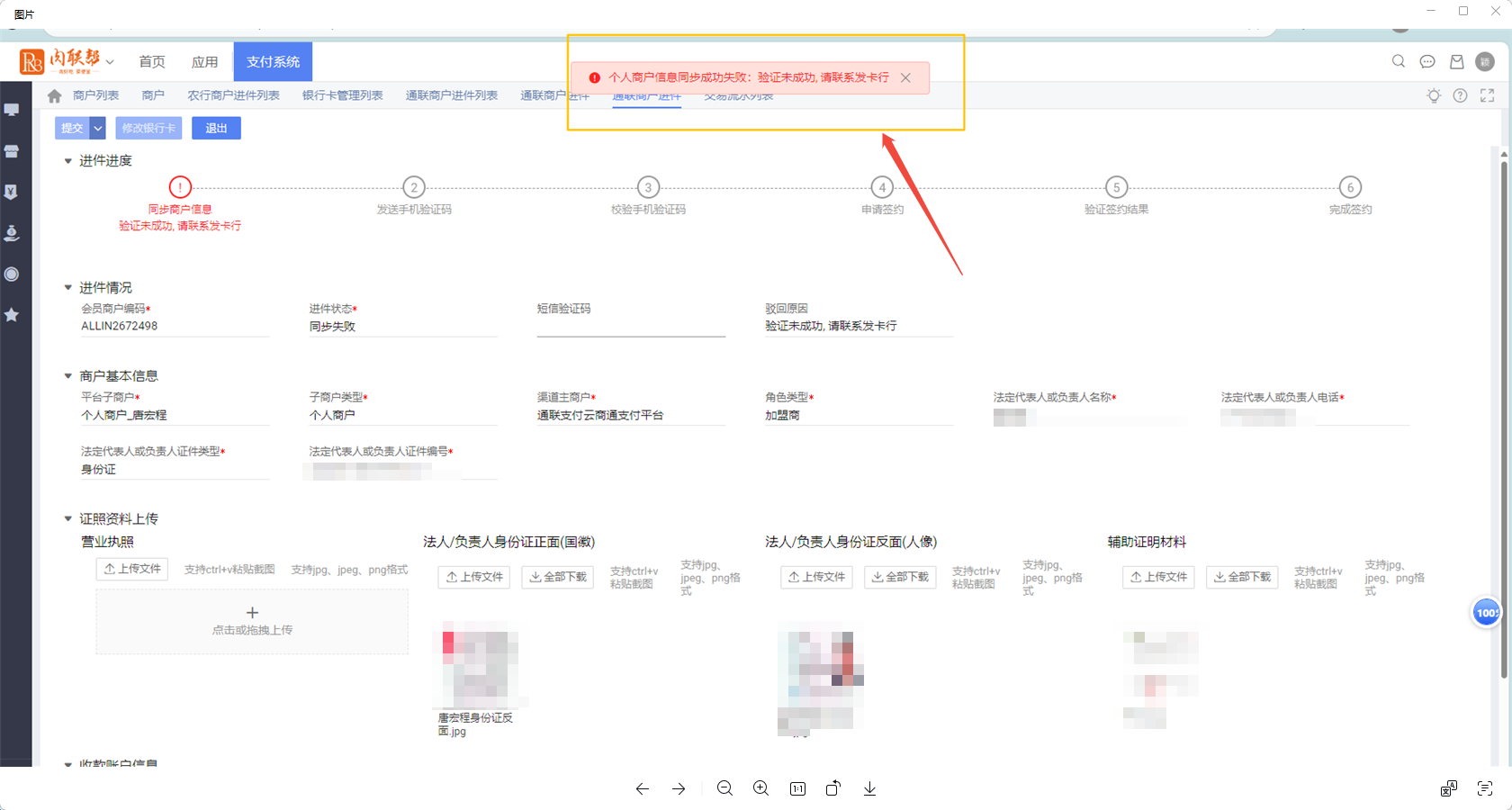Click the zoom out magnifier icon
This screenshot has width=1512, height=810.
click(x=724, y=788)
